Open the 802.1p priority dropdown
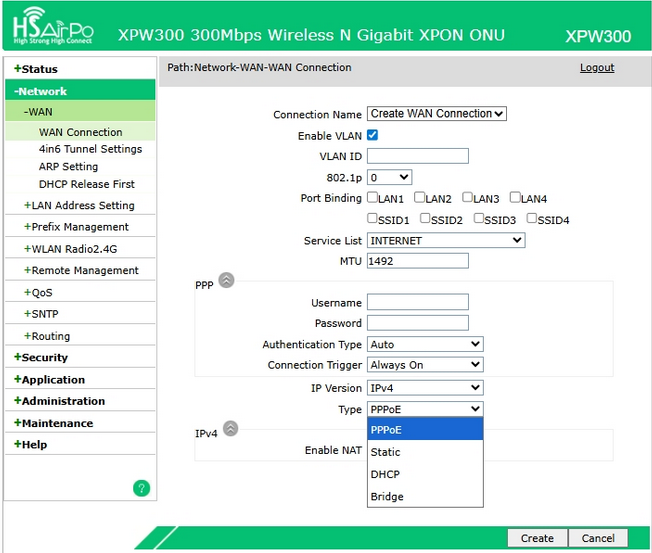 [389, 178]
